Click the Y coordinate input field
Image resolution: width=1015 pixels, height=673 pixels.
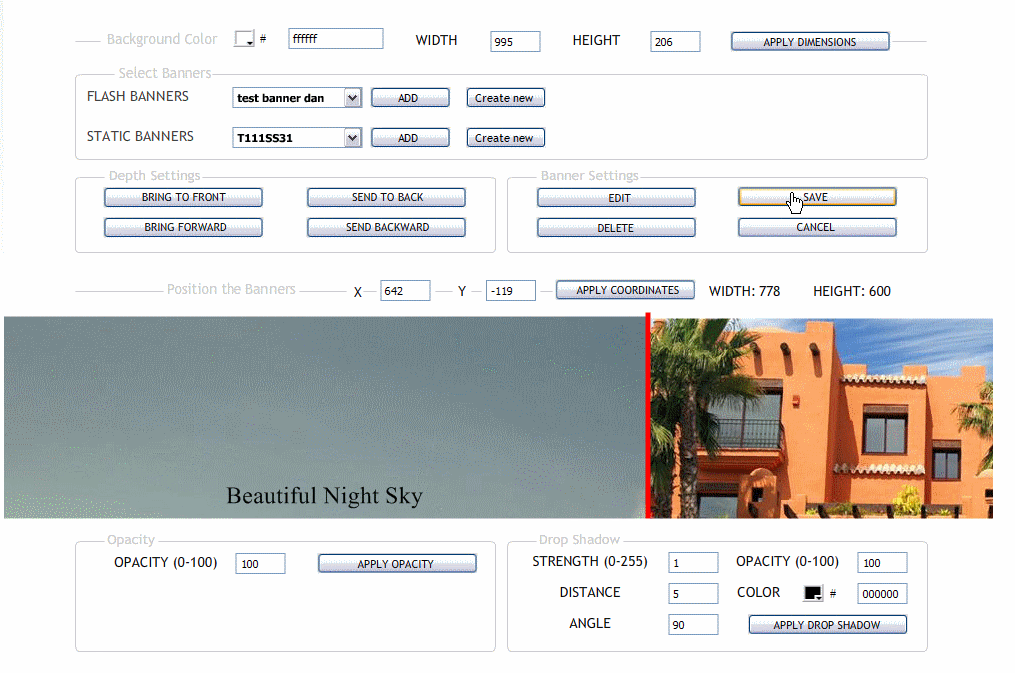tap(511, 291)
